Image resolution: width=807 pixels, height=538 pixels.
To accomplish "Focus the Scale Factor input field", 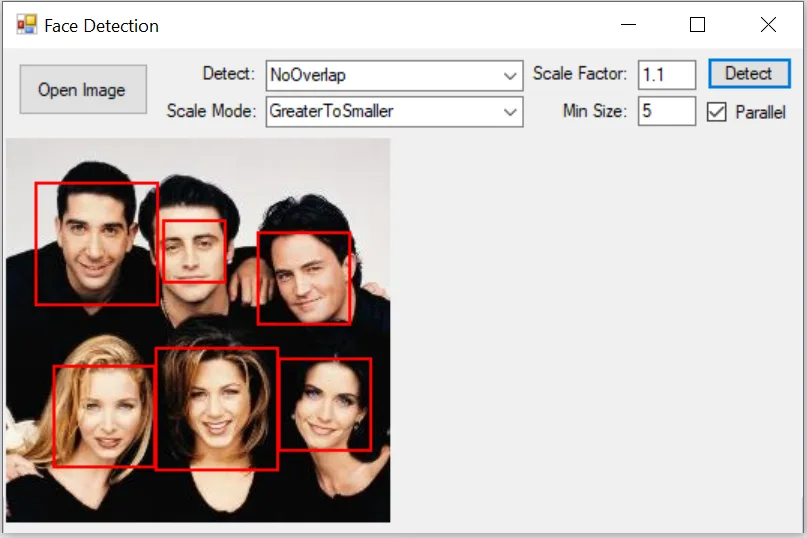I will [x=666, y=75].
